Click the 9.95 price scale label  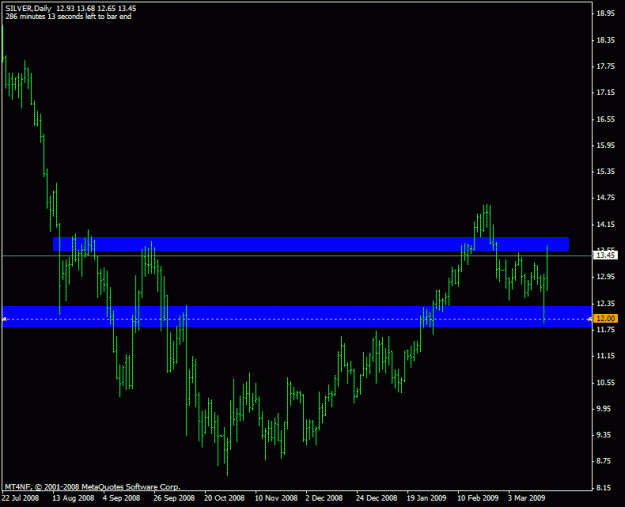(605, 409)
